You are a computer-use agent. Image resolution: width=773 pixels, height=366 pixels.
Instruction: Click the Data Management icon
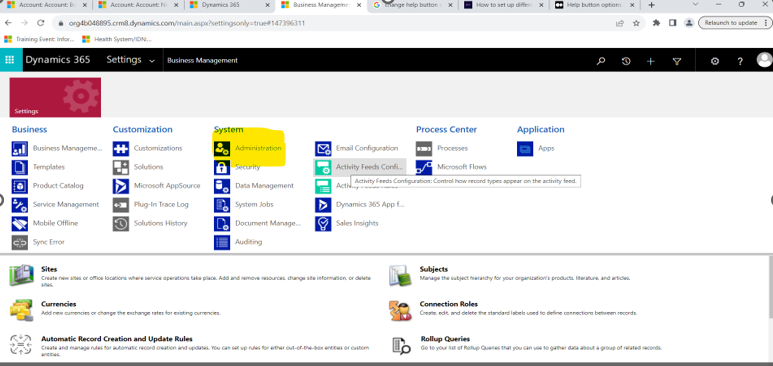click(x=222, y=186)
